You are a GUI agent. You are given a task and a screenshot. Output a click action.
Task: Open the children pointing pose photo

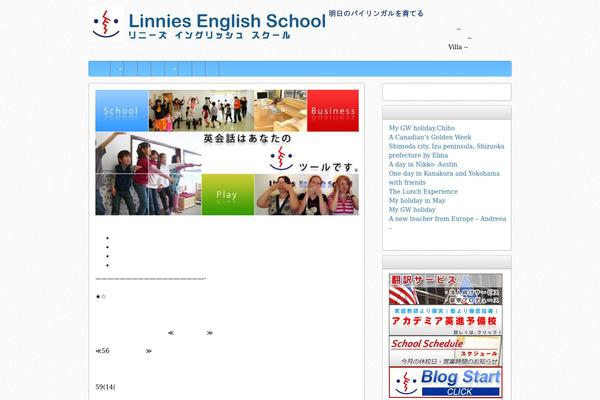pyautogui.click(x=148, y=174)
